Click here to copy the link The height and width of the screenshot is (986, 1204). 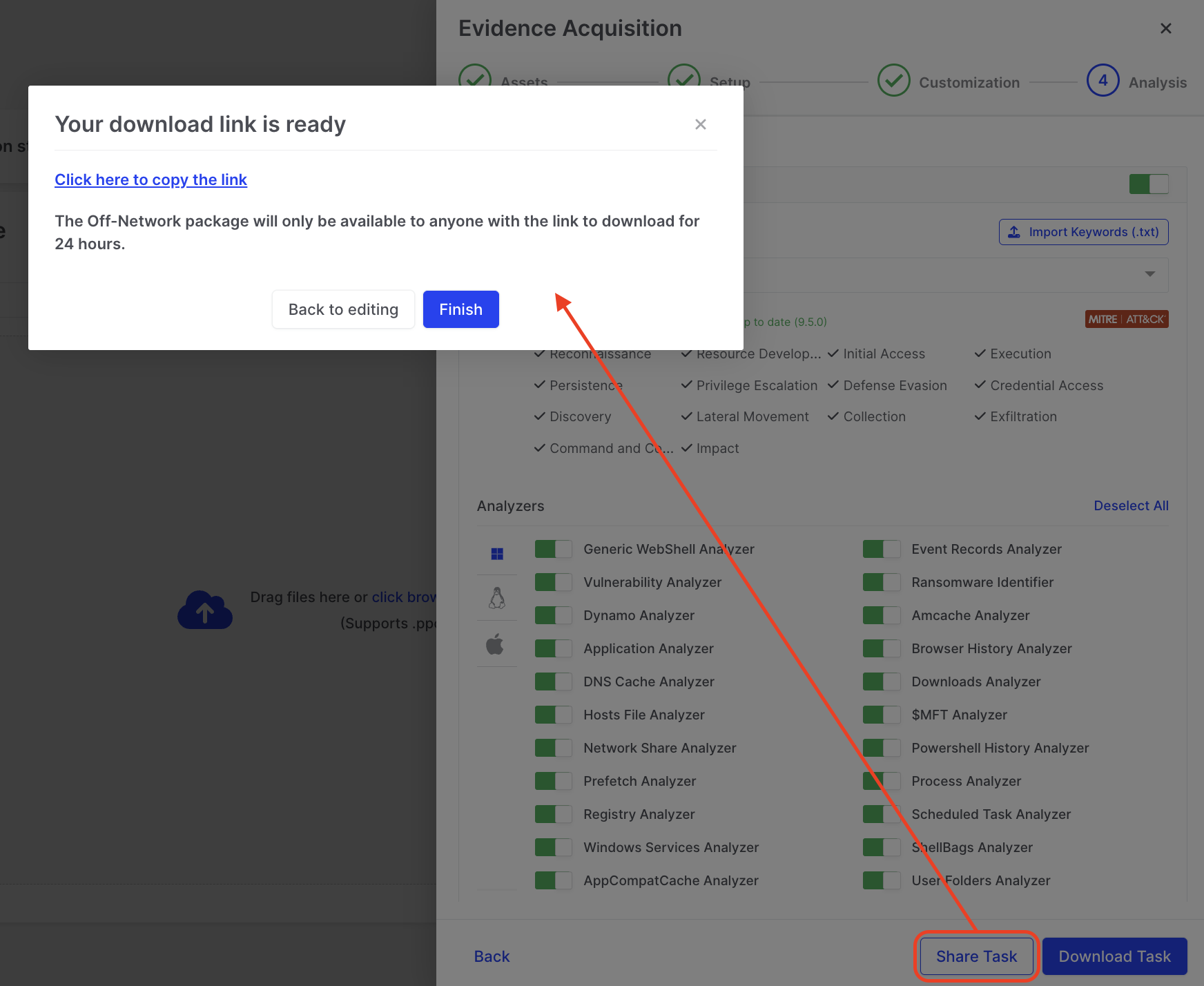[x=150, y=180]
